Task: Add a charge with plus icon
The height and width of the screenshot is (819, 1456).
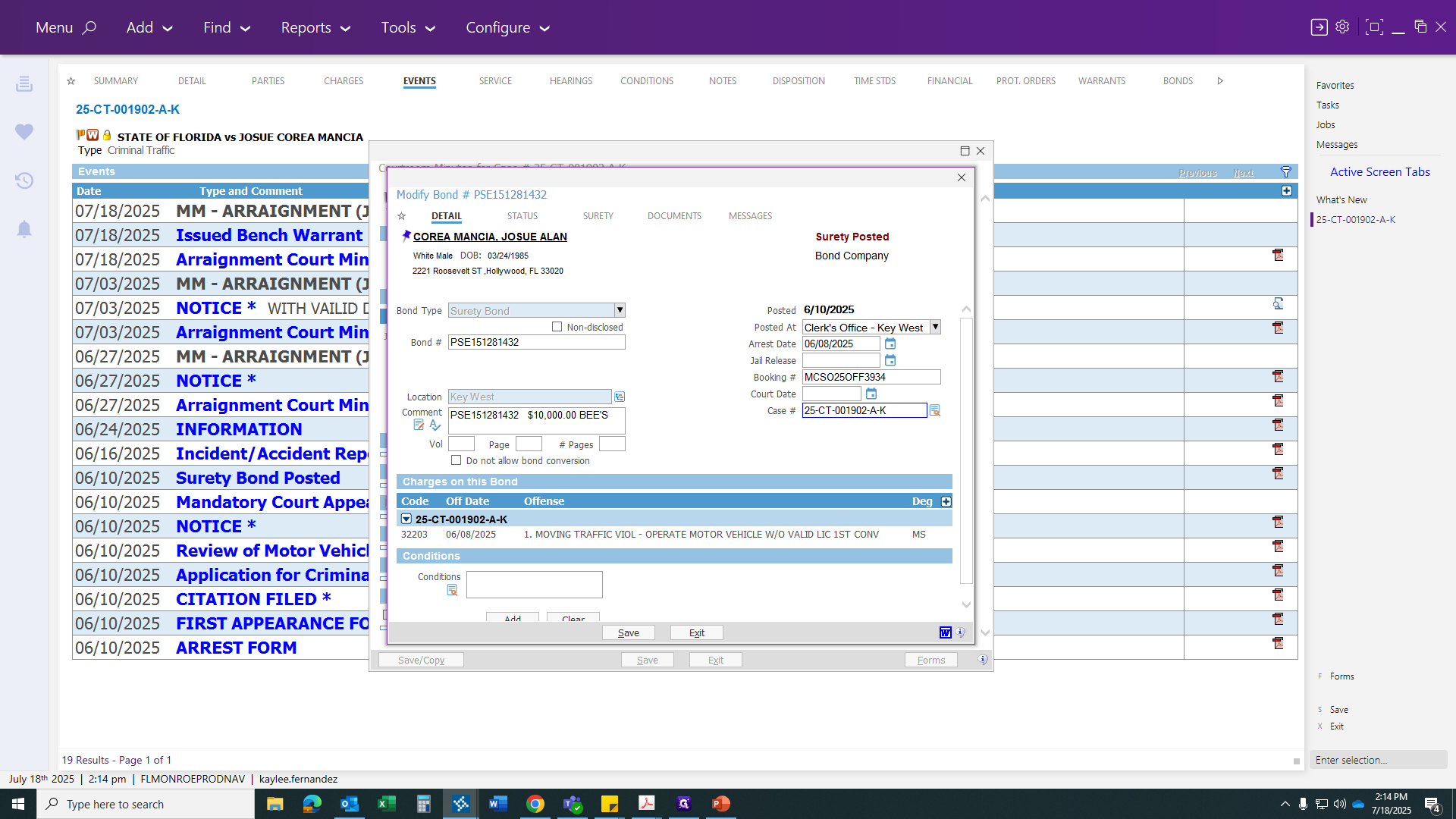Action: click(946, 502)
